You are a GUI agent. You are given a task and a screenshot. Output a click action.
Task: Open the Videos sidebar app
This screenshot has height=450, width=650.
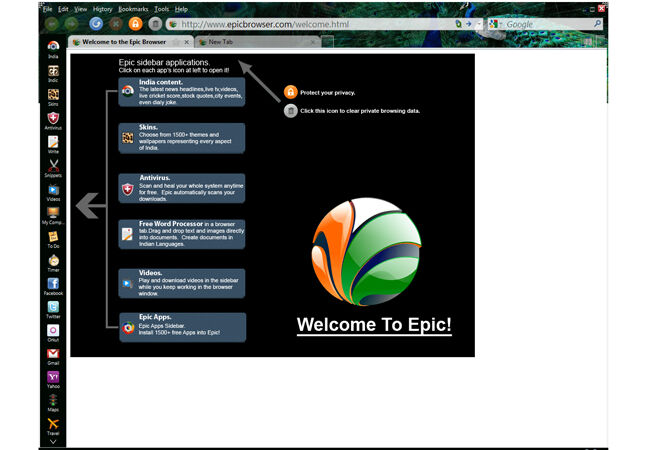53,192
